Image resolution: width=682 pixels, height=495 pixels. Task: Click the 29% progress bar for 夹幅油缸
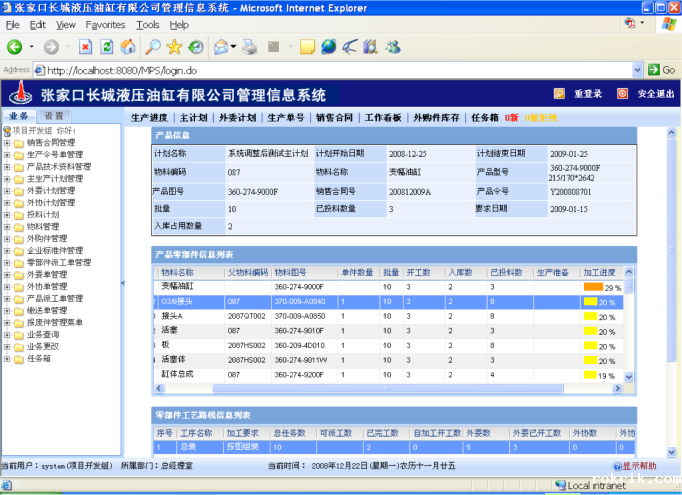[603, 287]
